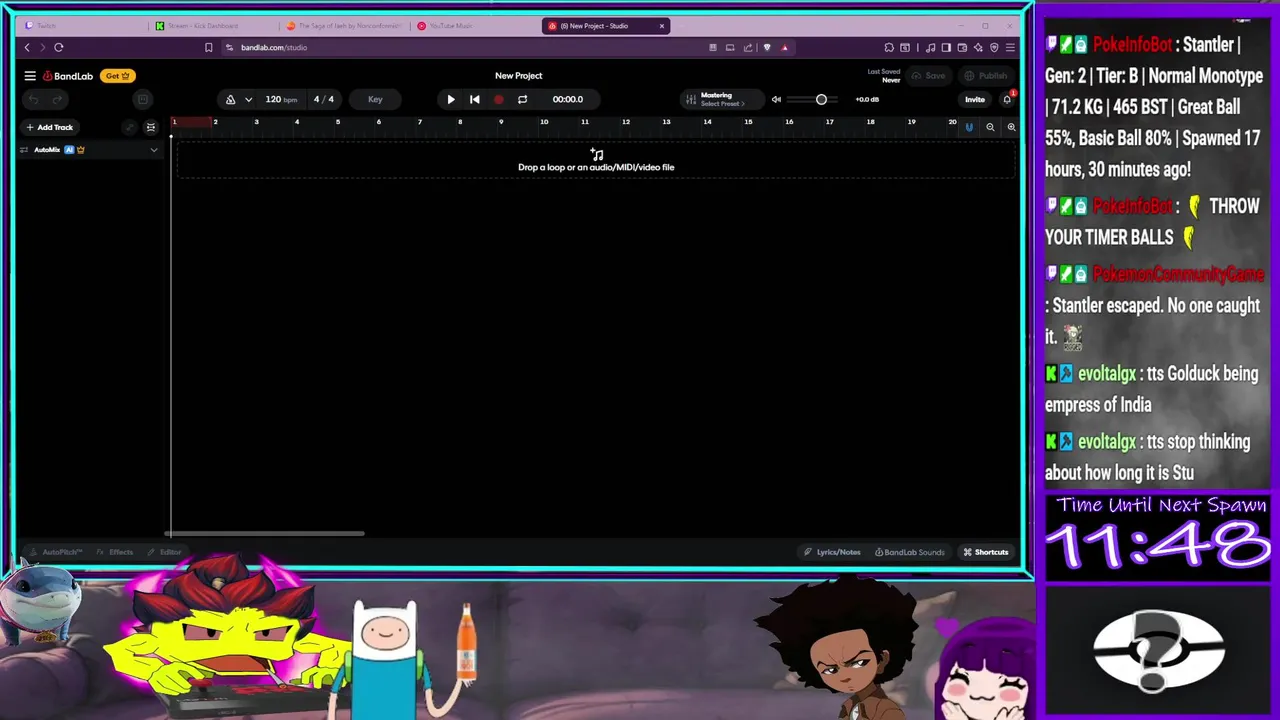Open the AutoPitch panel
Screen dimensions: 1280x720
55,552
